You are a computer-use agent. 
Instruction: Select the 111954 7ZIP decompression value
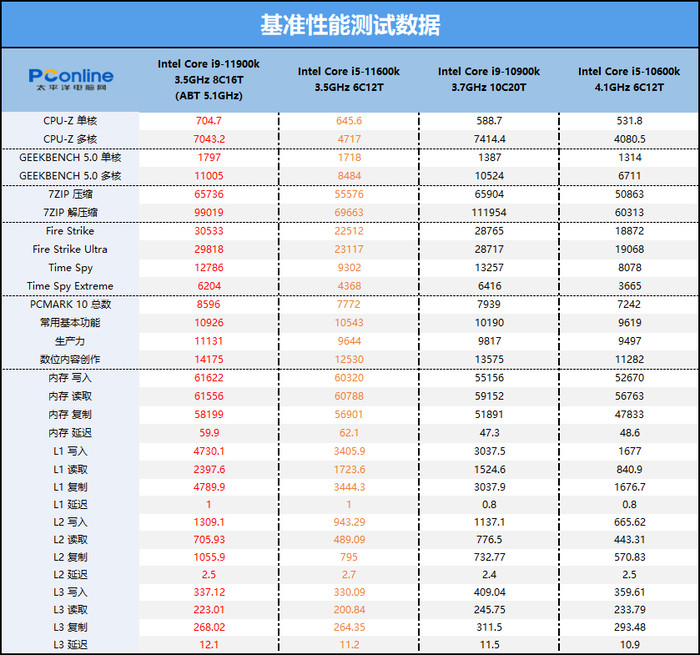pyautogui.click(x=489, y=213)
